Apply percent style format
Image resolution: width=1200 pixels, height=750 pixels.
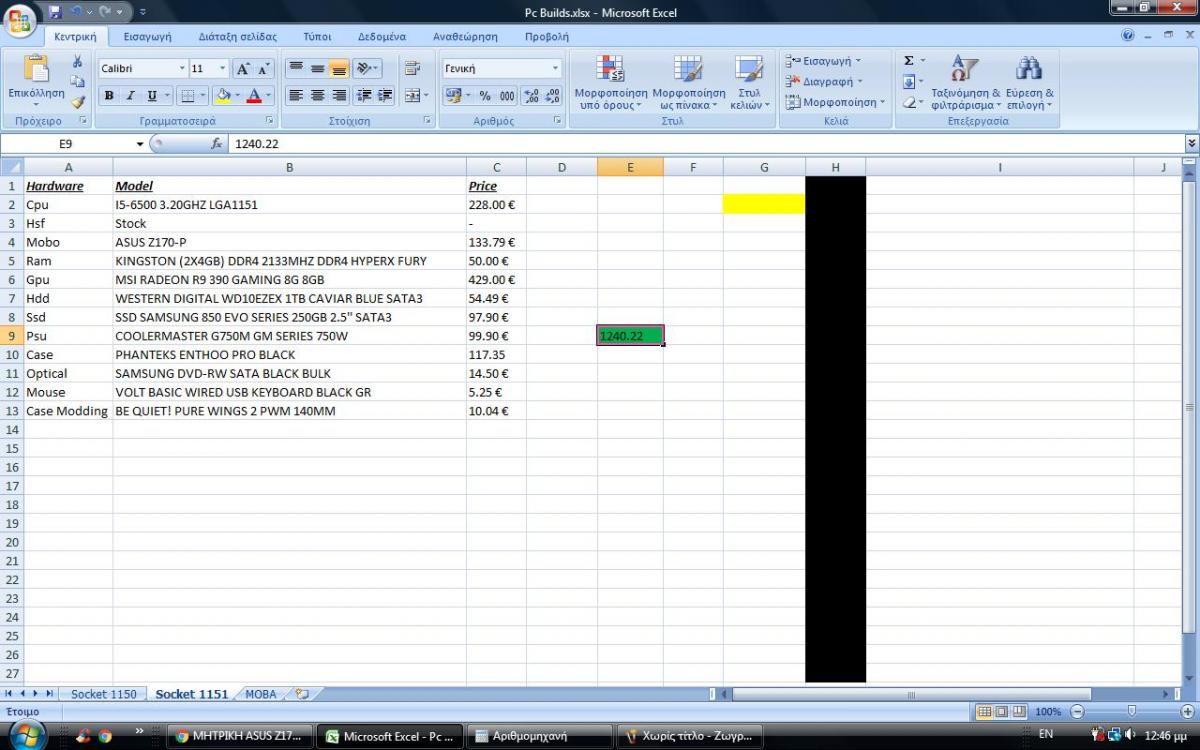coord(485,96)
